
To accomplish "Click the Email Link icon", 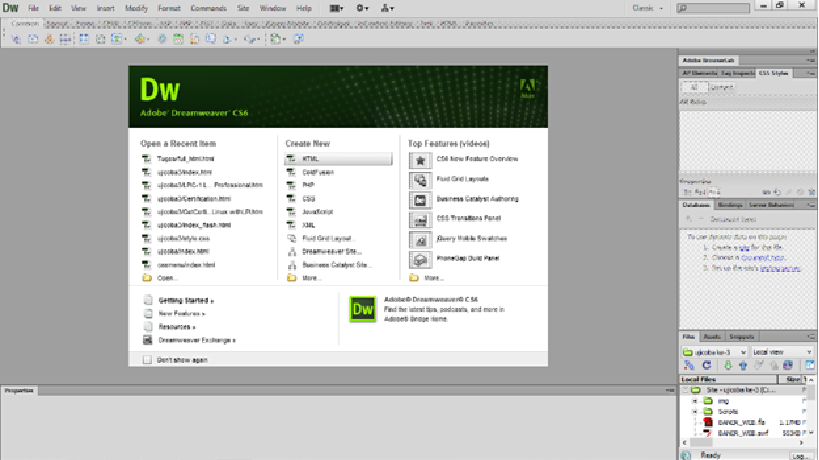I will (33, 39).
